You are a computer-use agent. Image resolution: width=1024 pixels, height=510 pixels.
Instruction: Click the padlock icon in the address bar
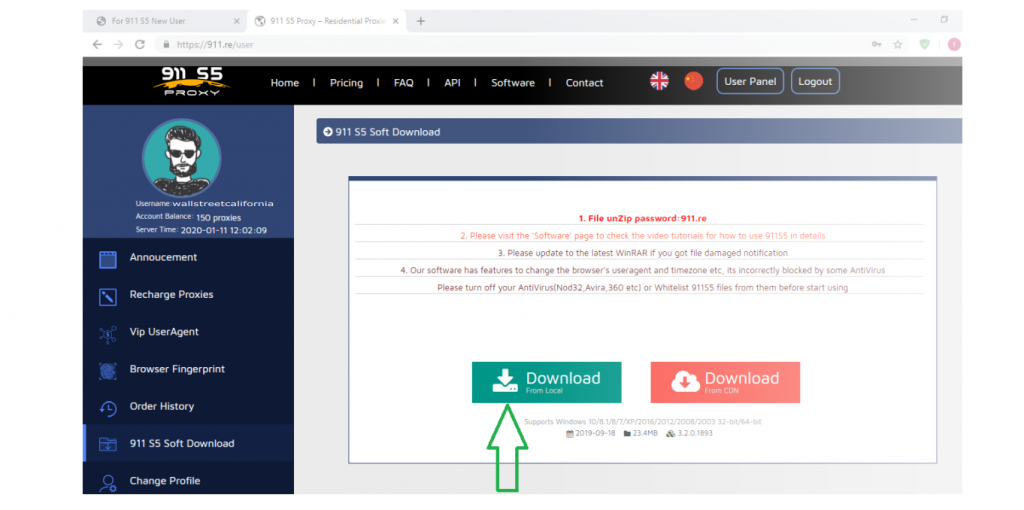tap(166, 44)
